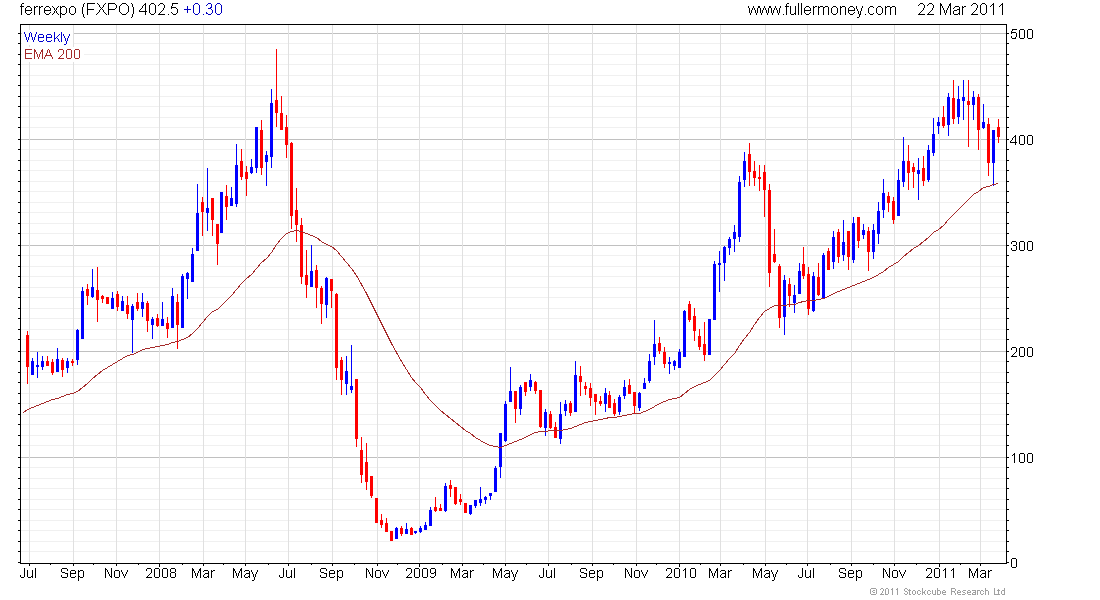The image size is (1100, 600).
Task: Select the Mar label right after 2010
Action: point(720,573)
